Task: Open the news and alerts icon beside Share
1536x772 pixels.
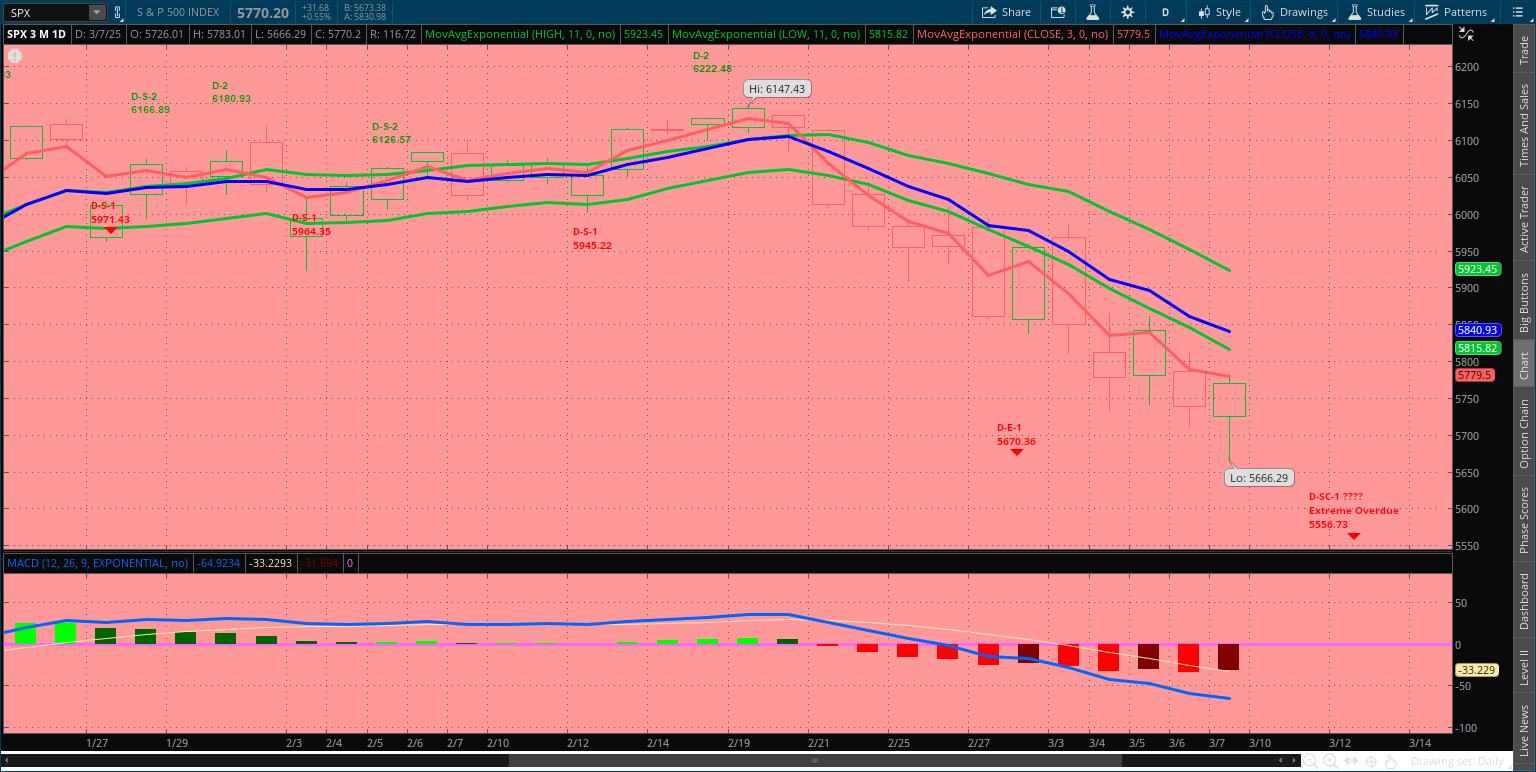Action: pos(1058,12)
